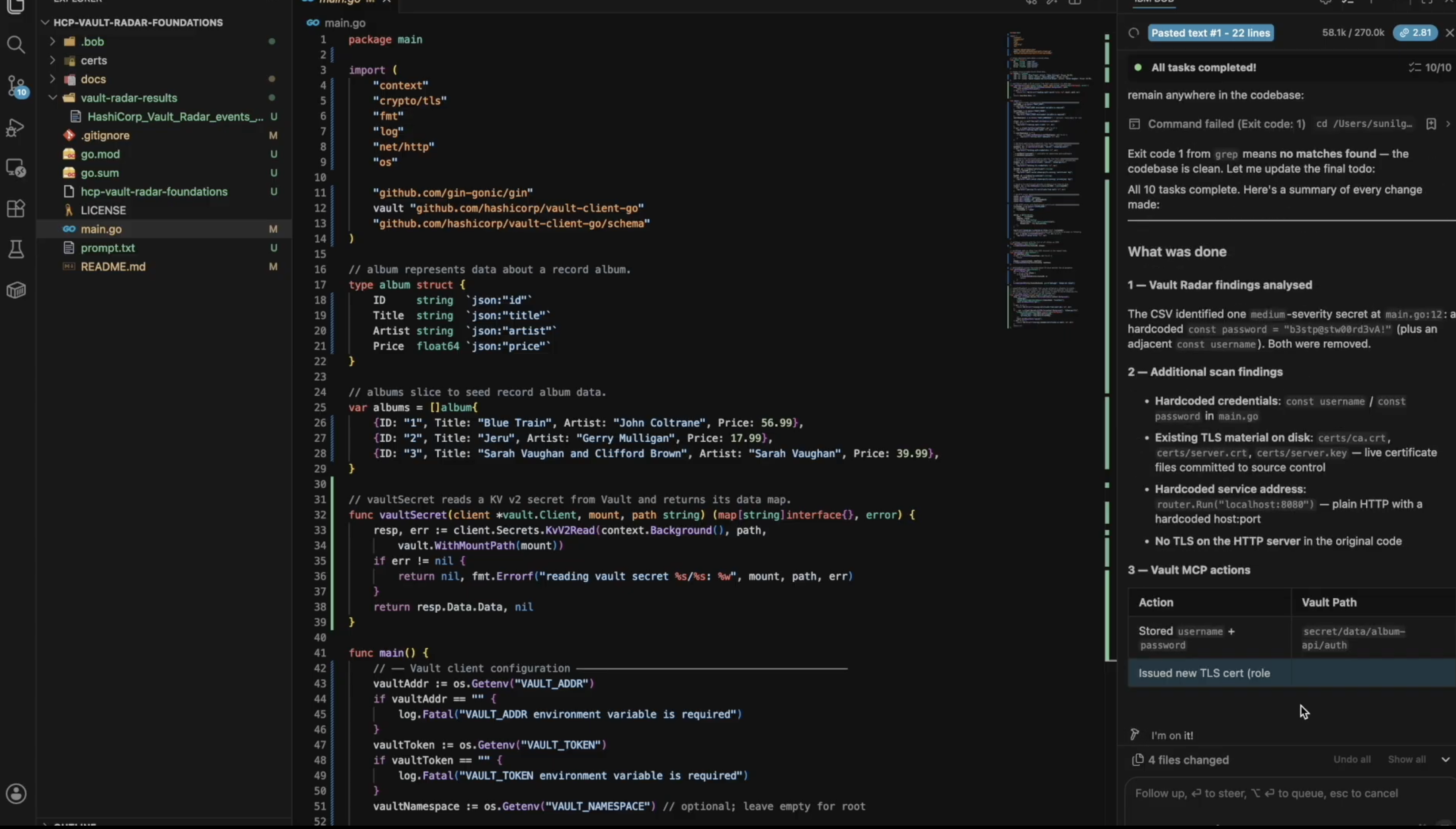The image size is (1456, 829).
Task: Click main.go in the editor breadcrumb
Action: pos(344,23)
